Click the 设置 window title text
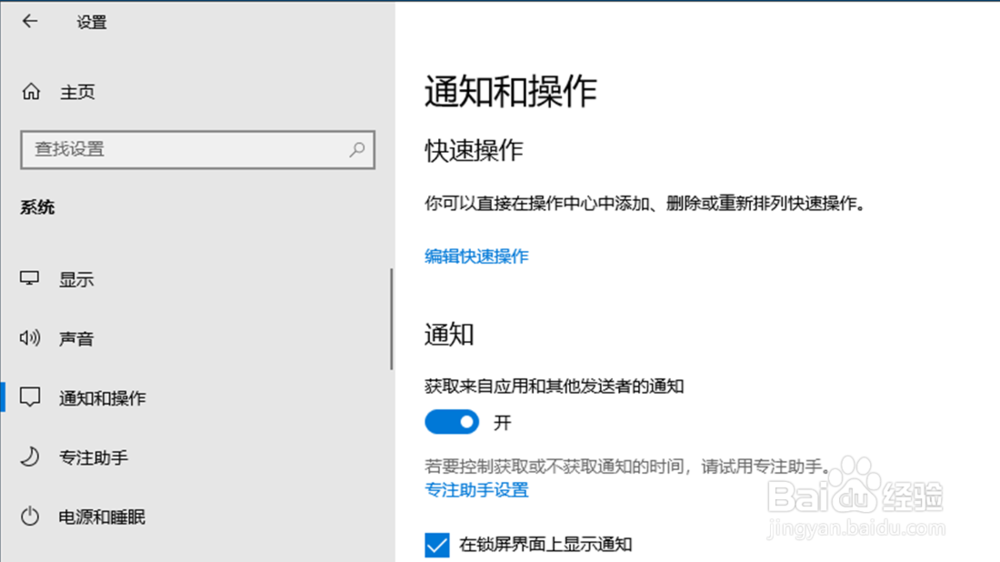 92,22
